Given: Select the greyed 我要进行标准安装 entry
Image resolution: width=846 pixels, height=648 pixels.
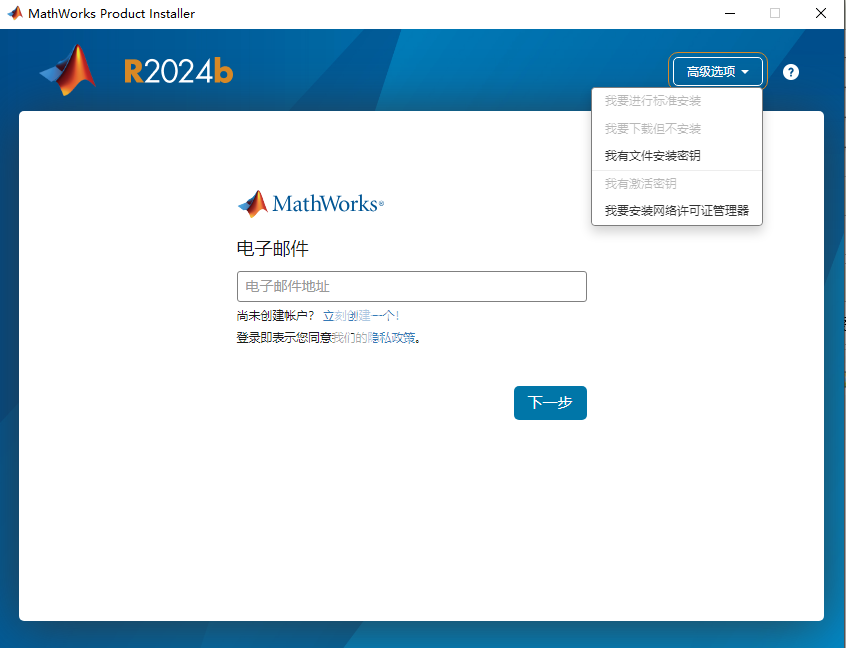Looking at the screenshot, I should pos(652,101).
